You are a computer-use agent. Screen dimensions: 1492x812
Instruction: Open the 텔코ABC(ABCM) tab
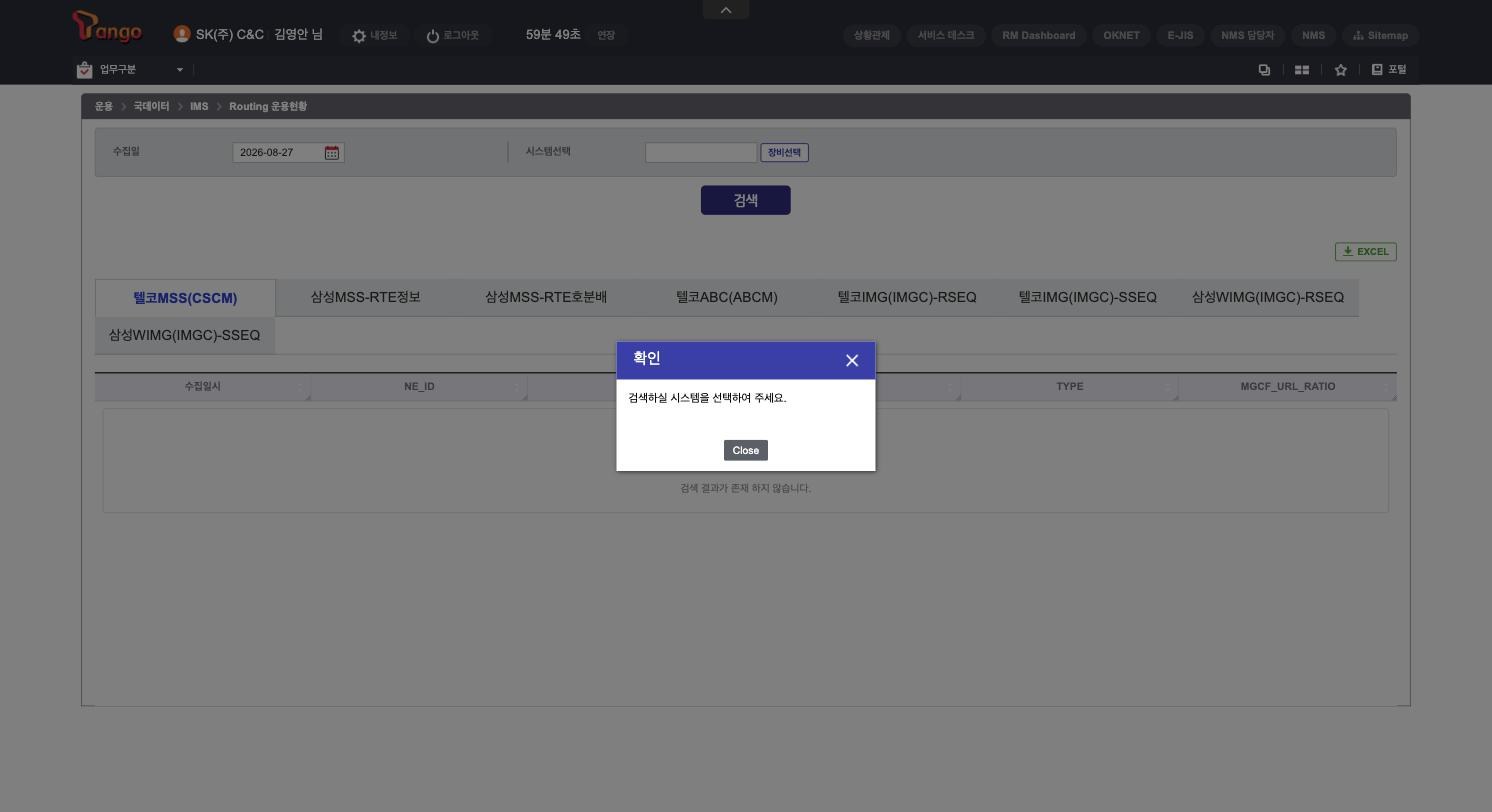(727, 297)
